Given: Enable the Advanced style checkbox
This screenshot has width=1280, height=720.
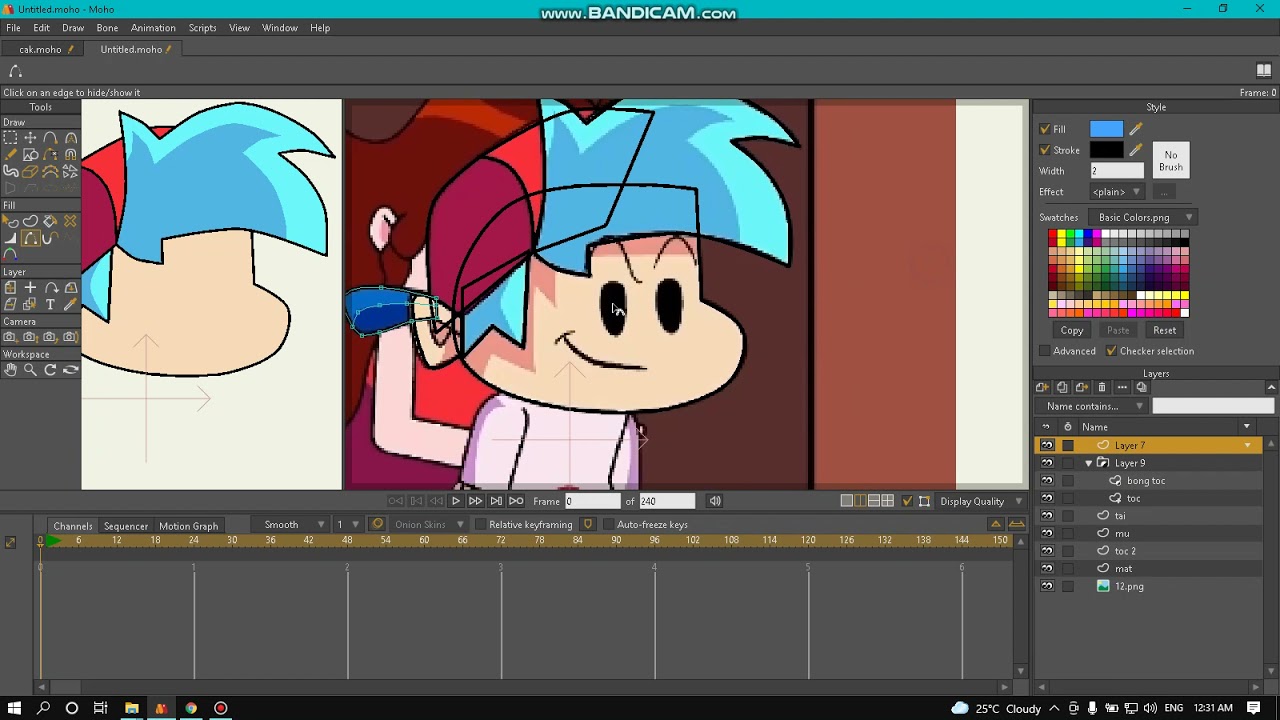Looking at the screenshot, I should tap(1045, 351).
